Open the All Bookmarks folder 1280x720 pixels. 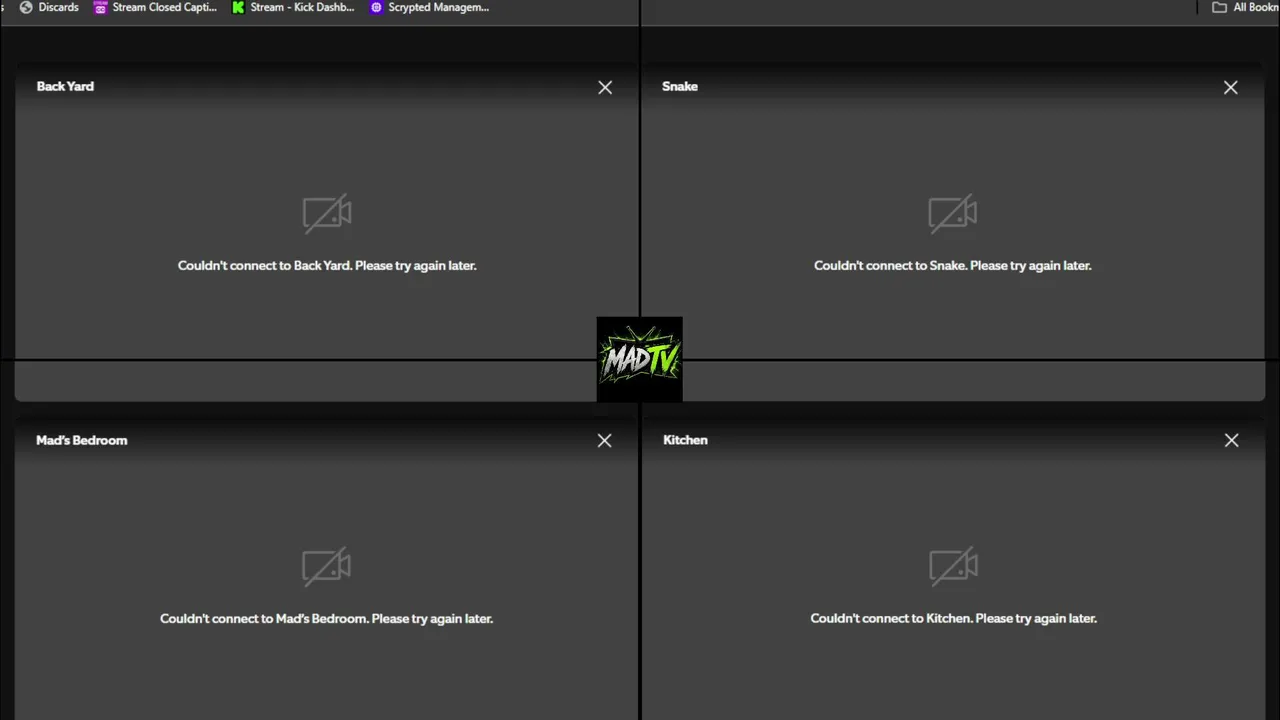point(1245,7)
